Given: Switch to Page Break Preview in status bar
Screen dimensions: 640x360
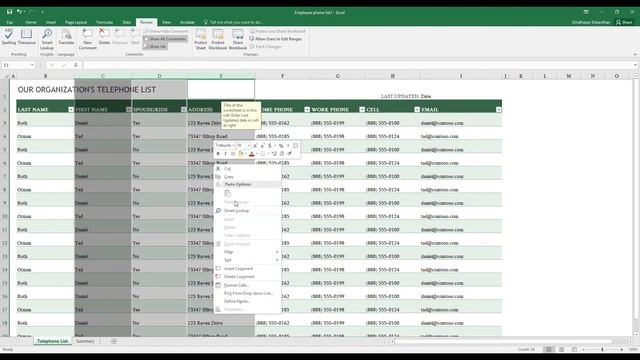Looking at the screenshot, I should pyautogui.click(x=574, y=349).
